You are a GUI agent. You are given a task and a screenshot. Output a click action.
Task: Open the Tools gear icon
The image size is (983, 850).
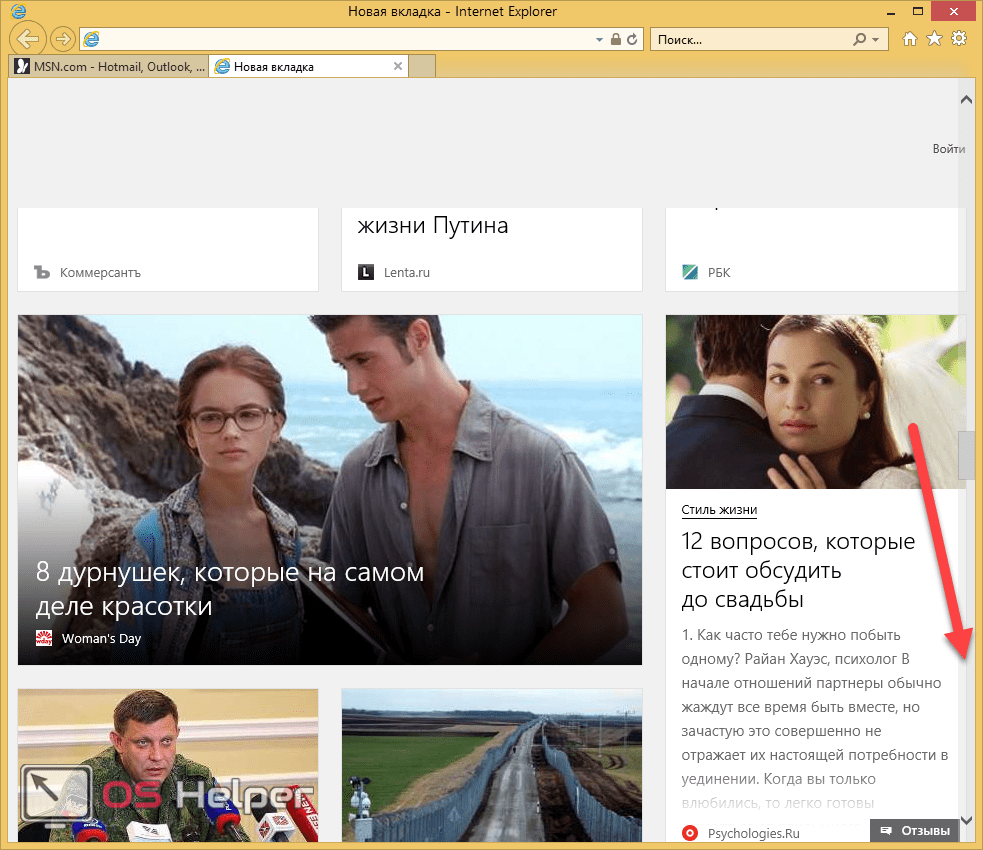pyautogui.click(x=958, y=39)
